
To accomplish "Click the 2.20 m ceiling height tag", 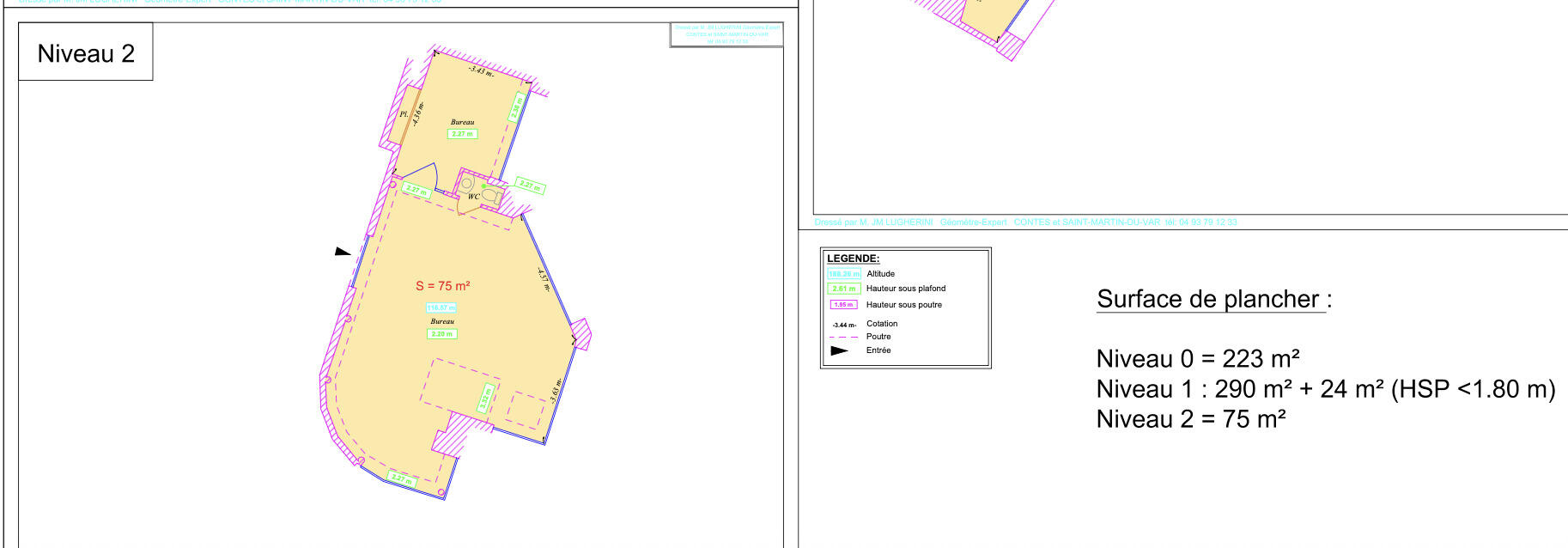I will 441,334.
